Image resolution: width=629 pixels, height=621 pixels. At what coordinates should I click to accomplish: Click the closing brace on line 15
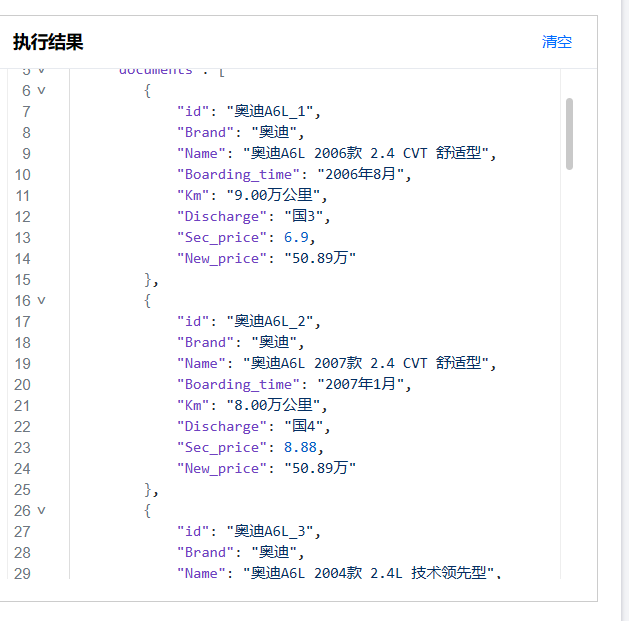pos(148,280)
